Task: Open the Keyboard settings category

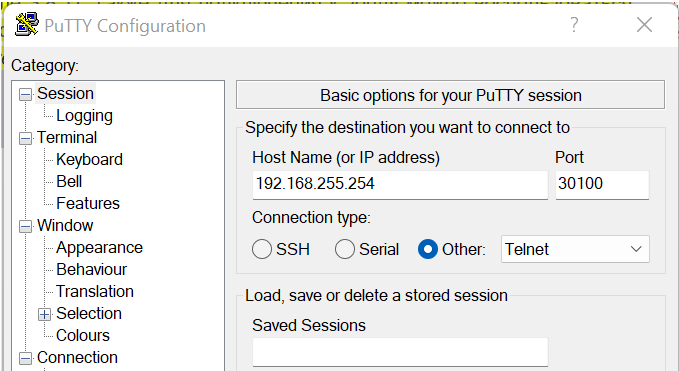Action: pos(89,160)
